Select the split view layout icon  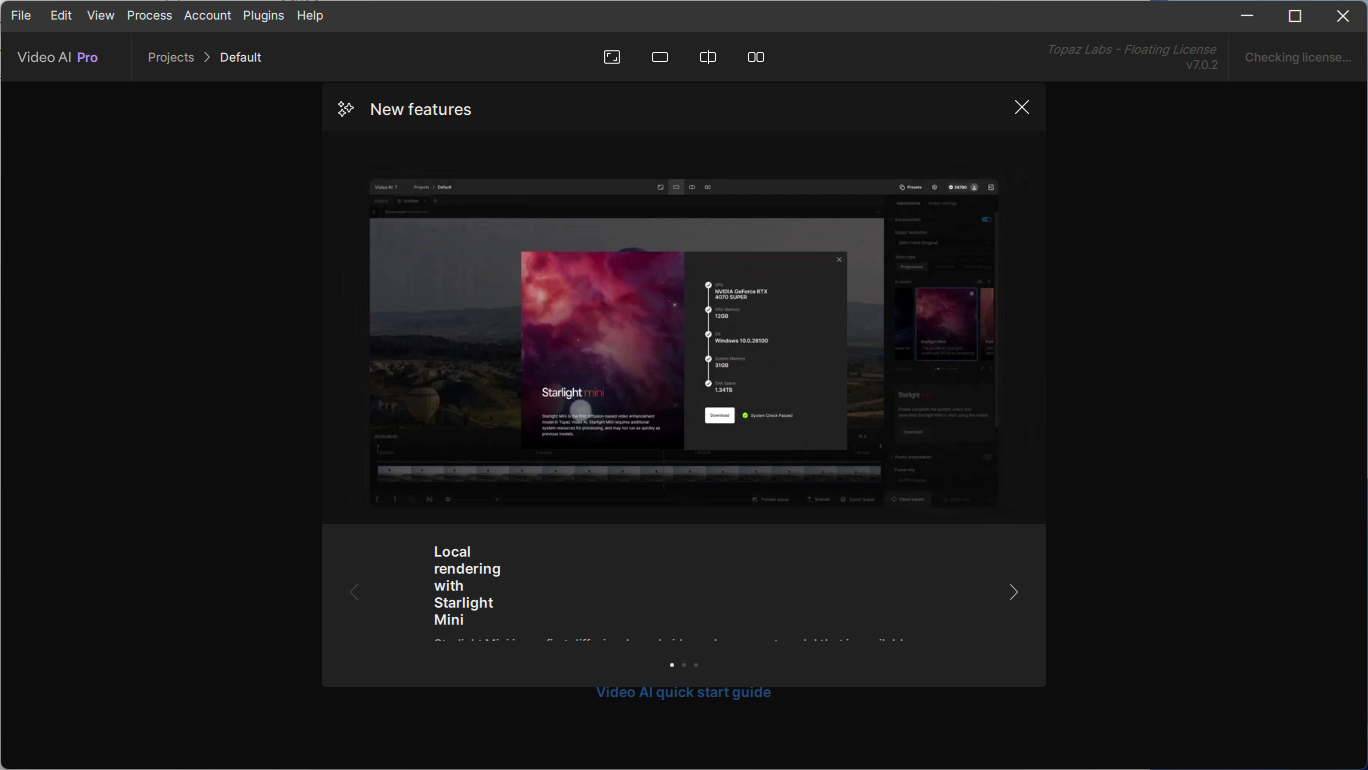point(708,57)
